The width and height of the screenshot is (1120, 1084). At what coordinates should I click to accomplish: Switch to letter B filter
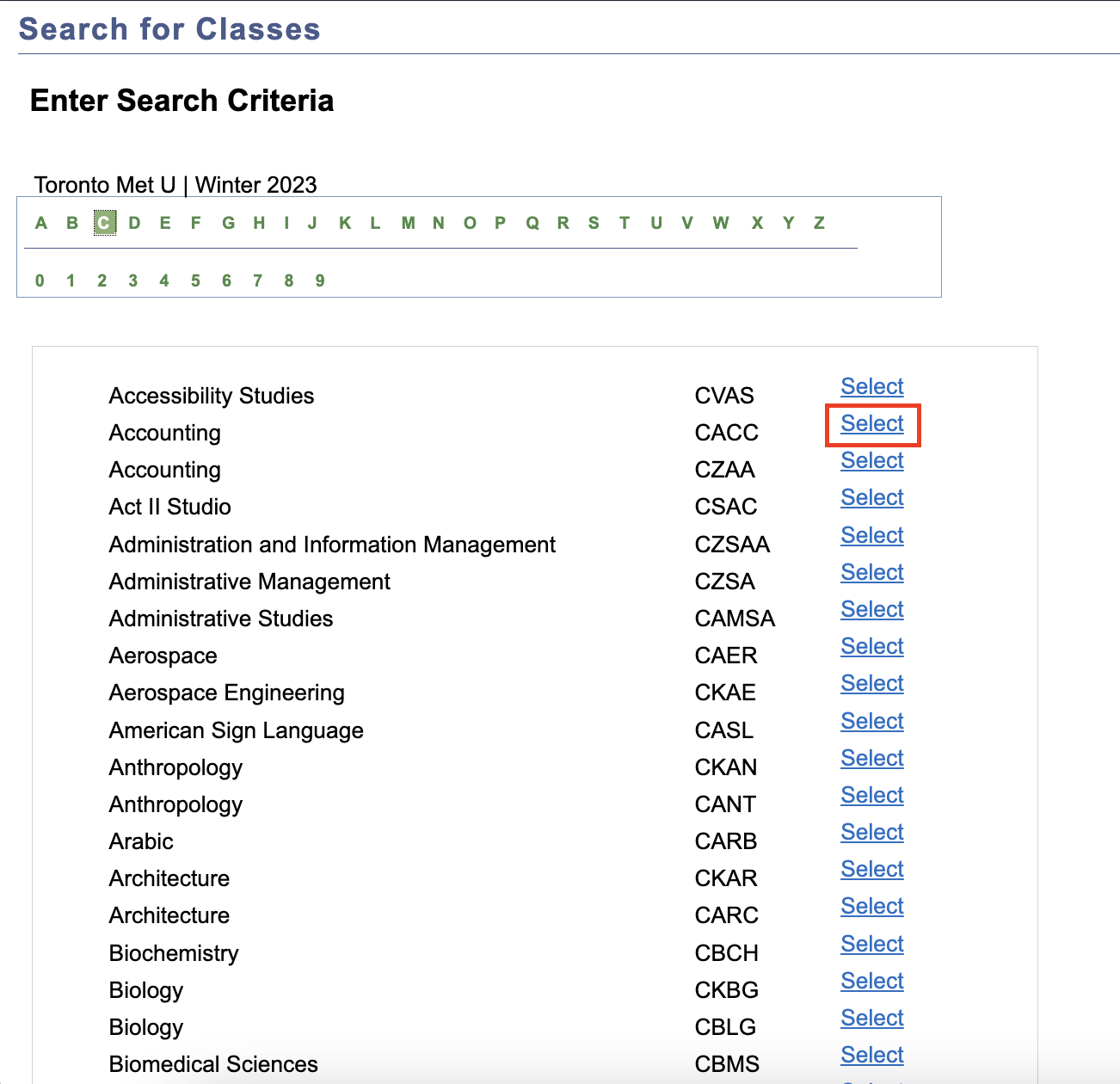click(x=72, y=224)
